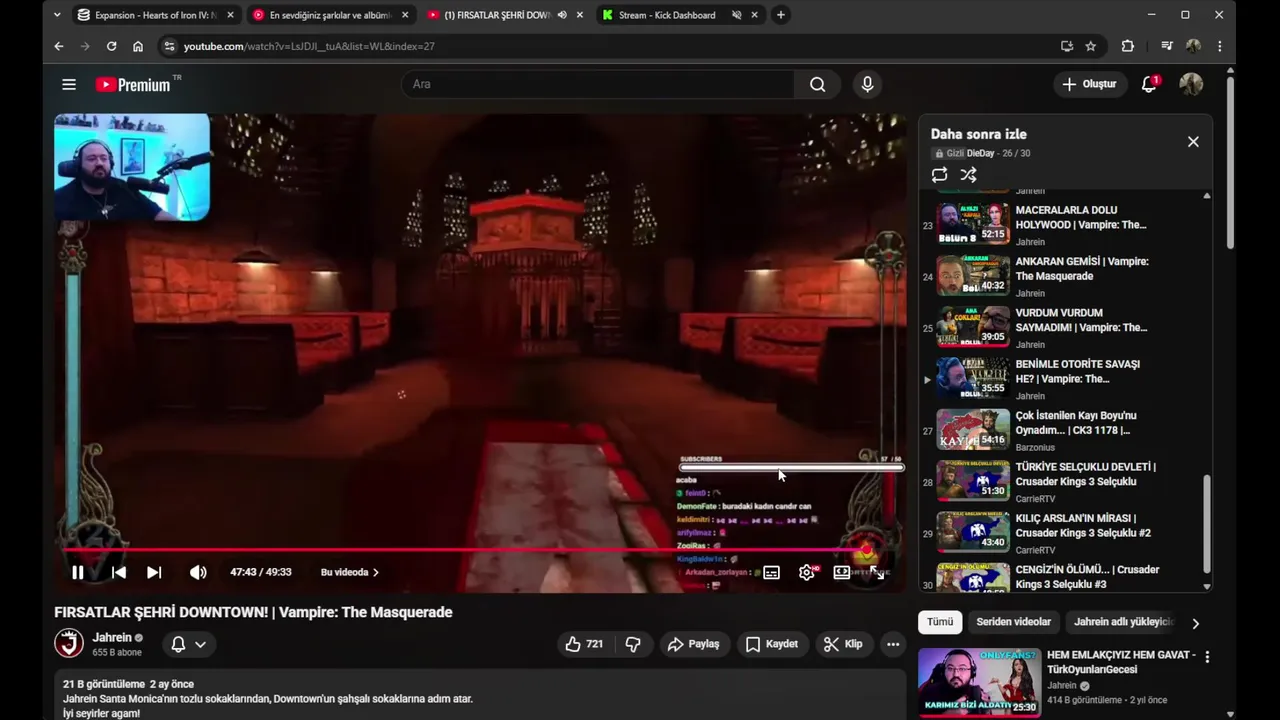Save video with 'Kaydet' button
Viewport: 1280px width, 720px height.
(772, 644)
